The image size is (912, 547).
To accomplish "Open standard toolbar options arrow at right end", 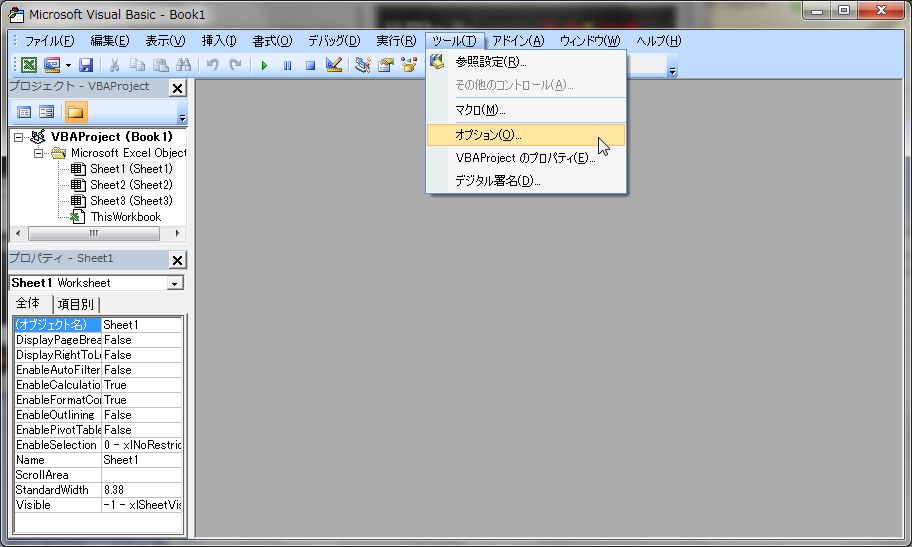I will tap(672, 71).
